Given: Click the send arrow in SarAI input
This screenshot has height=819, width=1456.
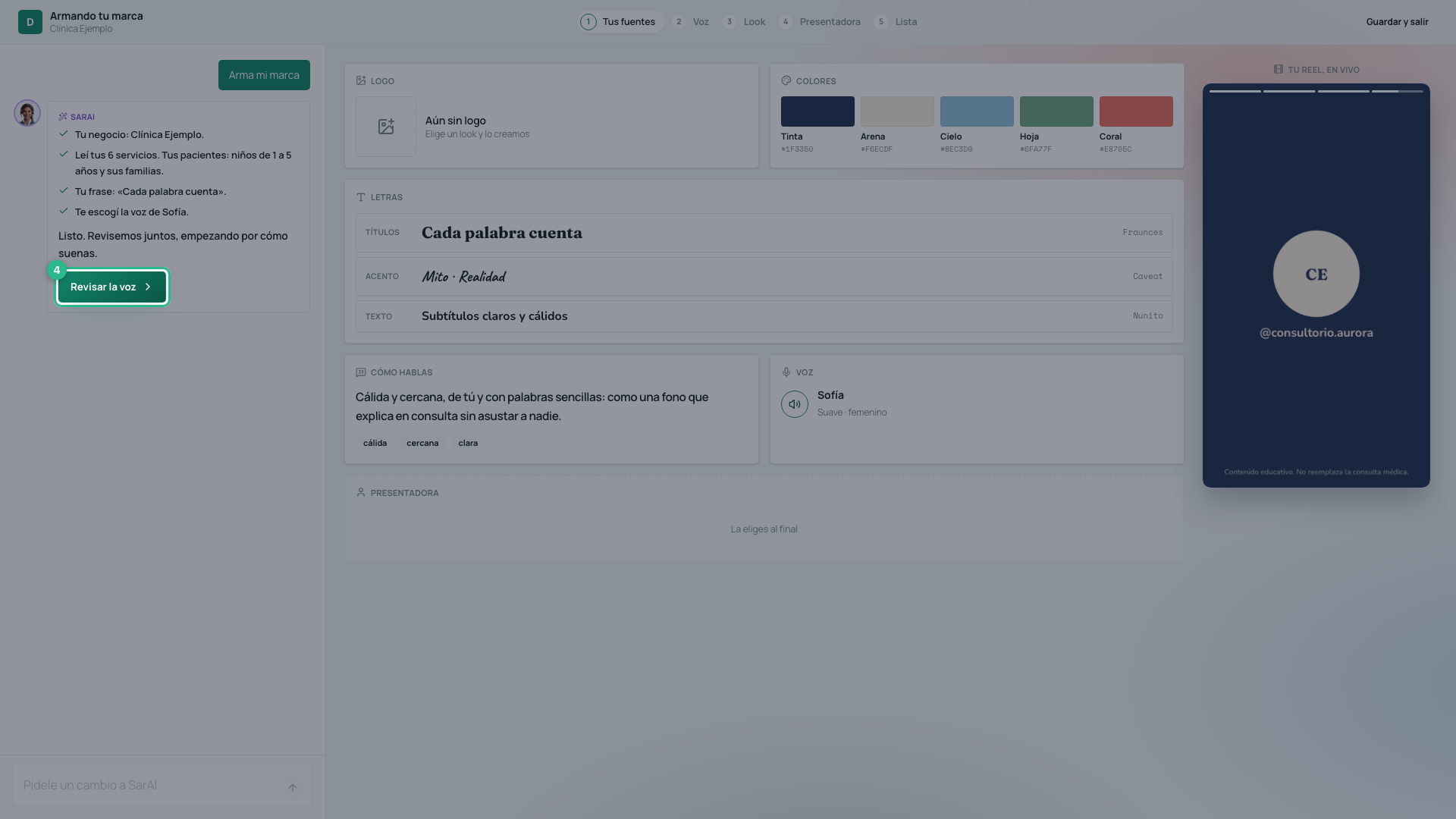Looking at the screenshot, I should [x=293, y=787].
